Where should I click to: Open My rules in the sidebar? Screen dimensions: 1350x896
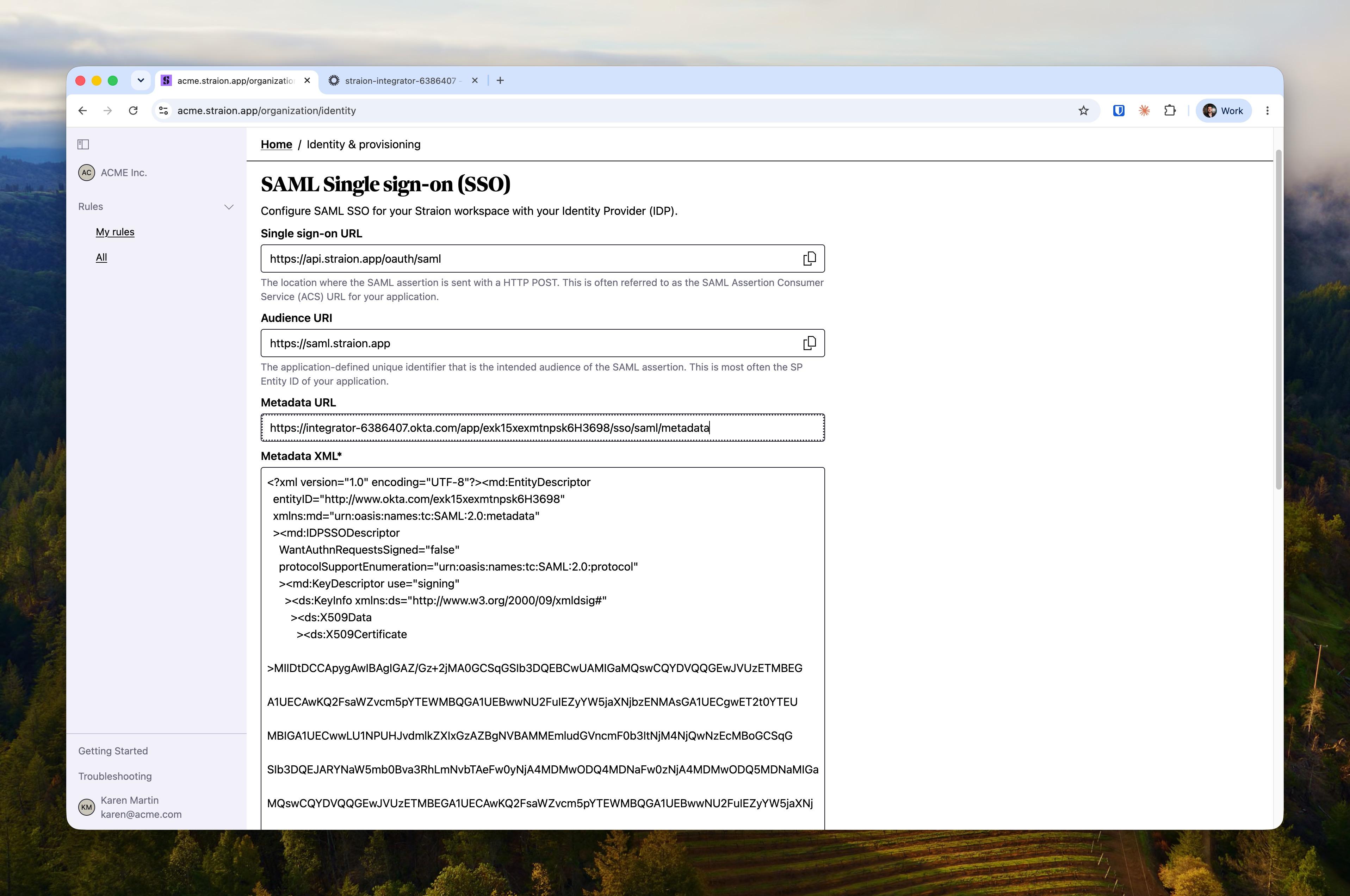pyautogui.click(x=115, y=232)
